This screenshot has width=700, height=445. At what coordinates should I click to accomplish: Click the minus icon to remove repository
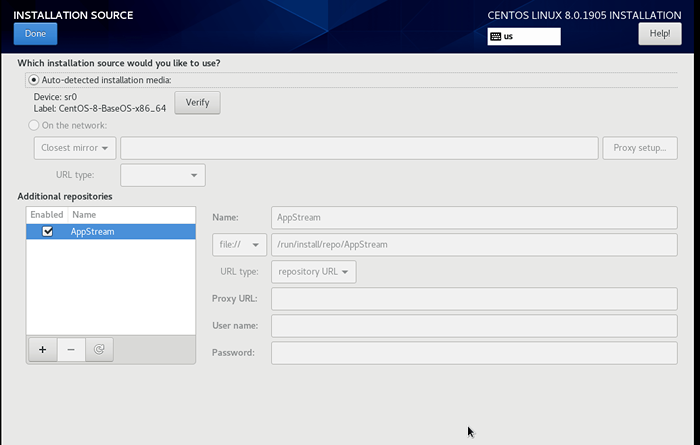(71, 349)
